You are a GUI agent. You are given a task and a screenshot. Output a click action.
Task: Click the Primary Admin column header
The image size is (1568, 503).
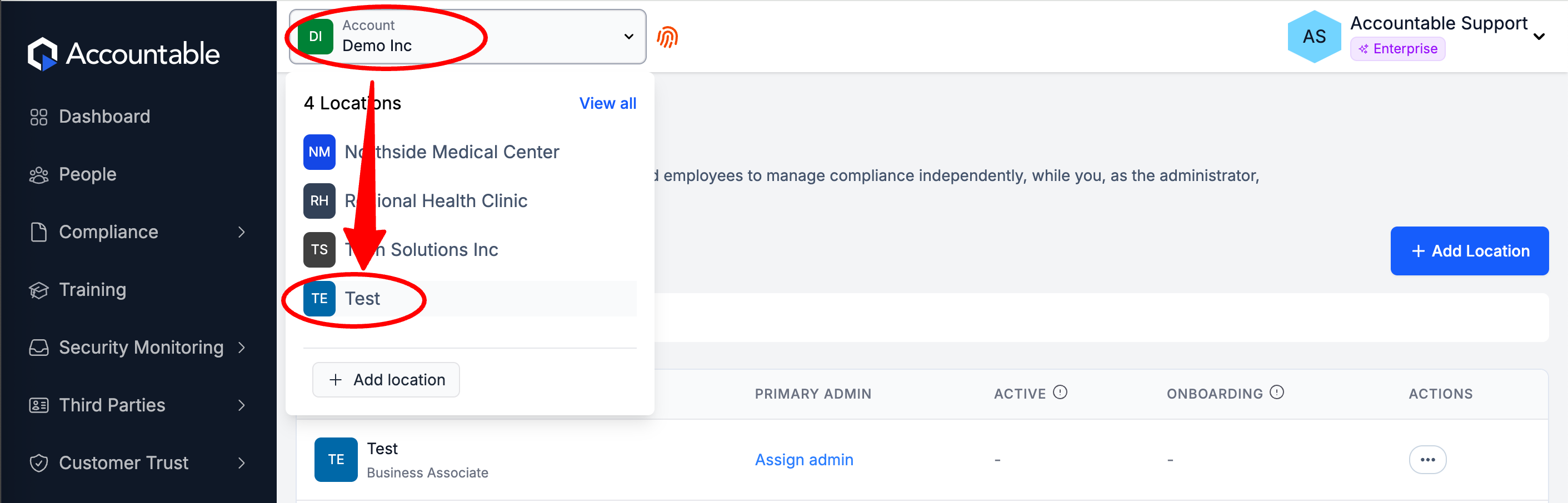coord(812,394)
